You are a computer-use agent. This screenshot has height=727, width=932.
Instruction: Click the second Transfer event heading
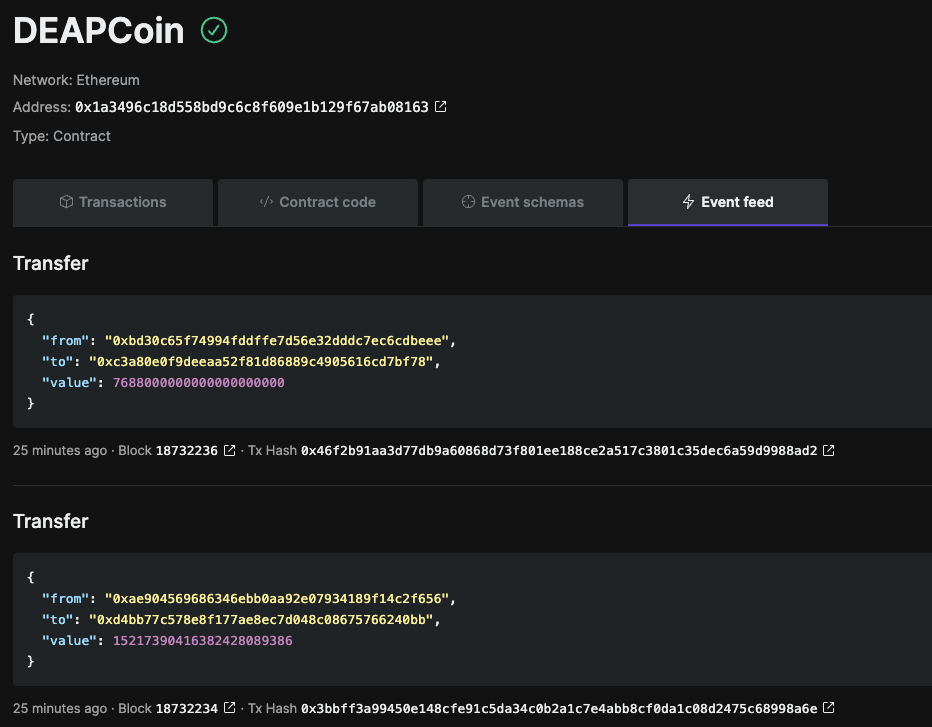51,521
